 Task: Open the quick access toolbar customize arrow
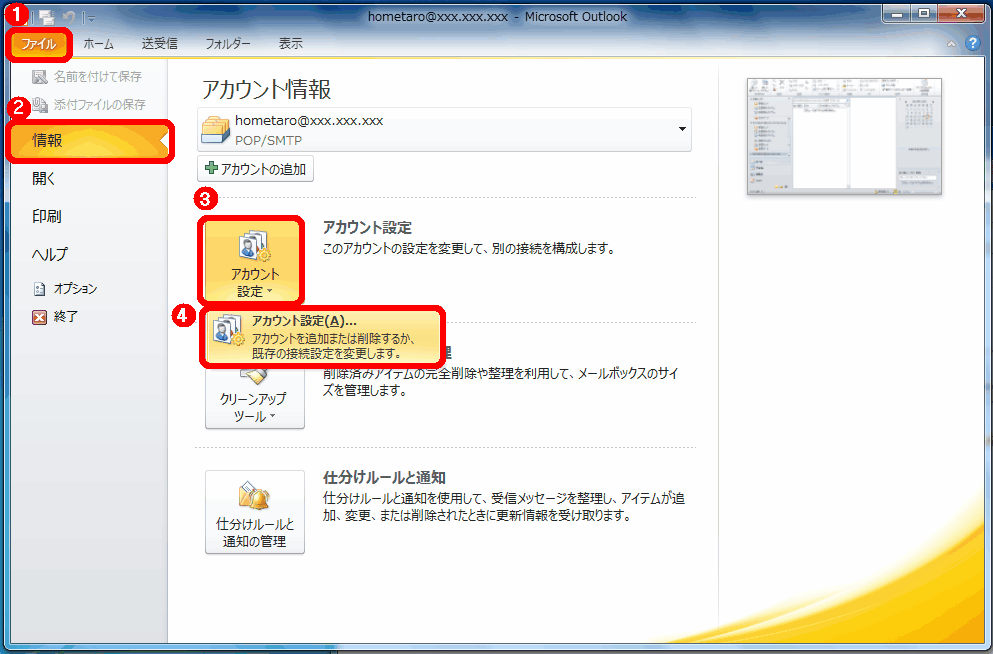(91, 18)
